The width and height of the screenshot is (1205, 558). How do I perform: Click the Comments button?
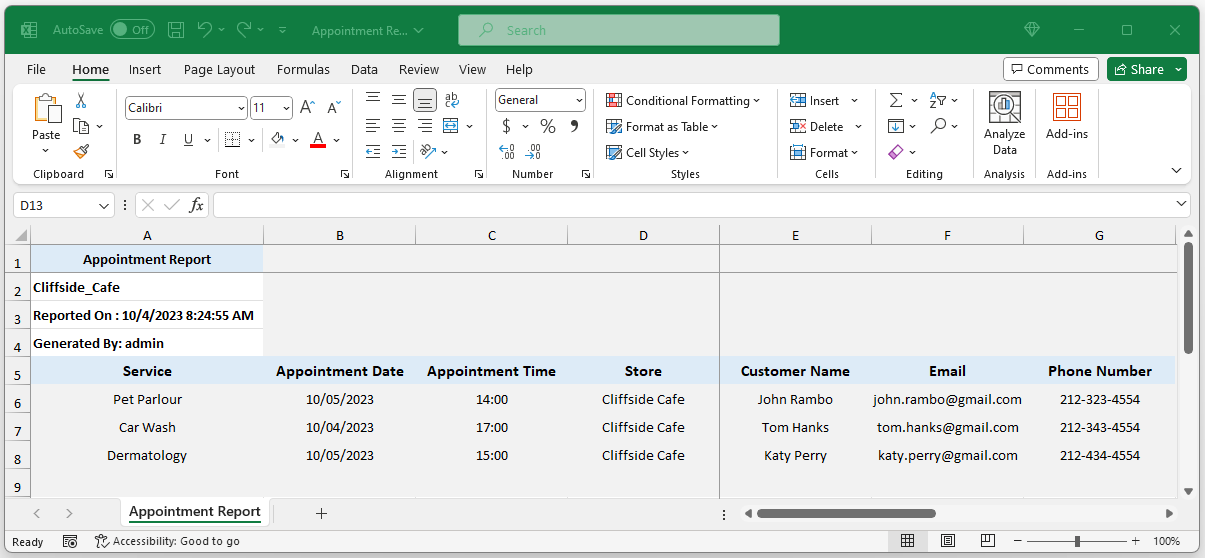1050,69
